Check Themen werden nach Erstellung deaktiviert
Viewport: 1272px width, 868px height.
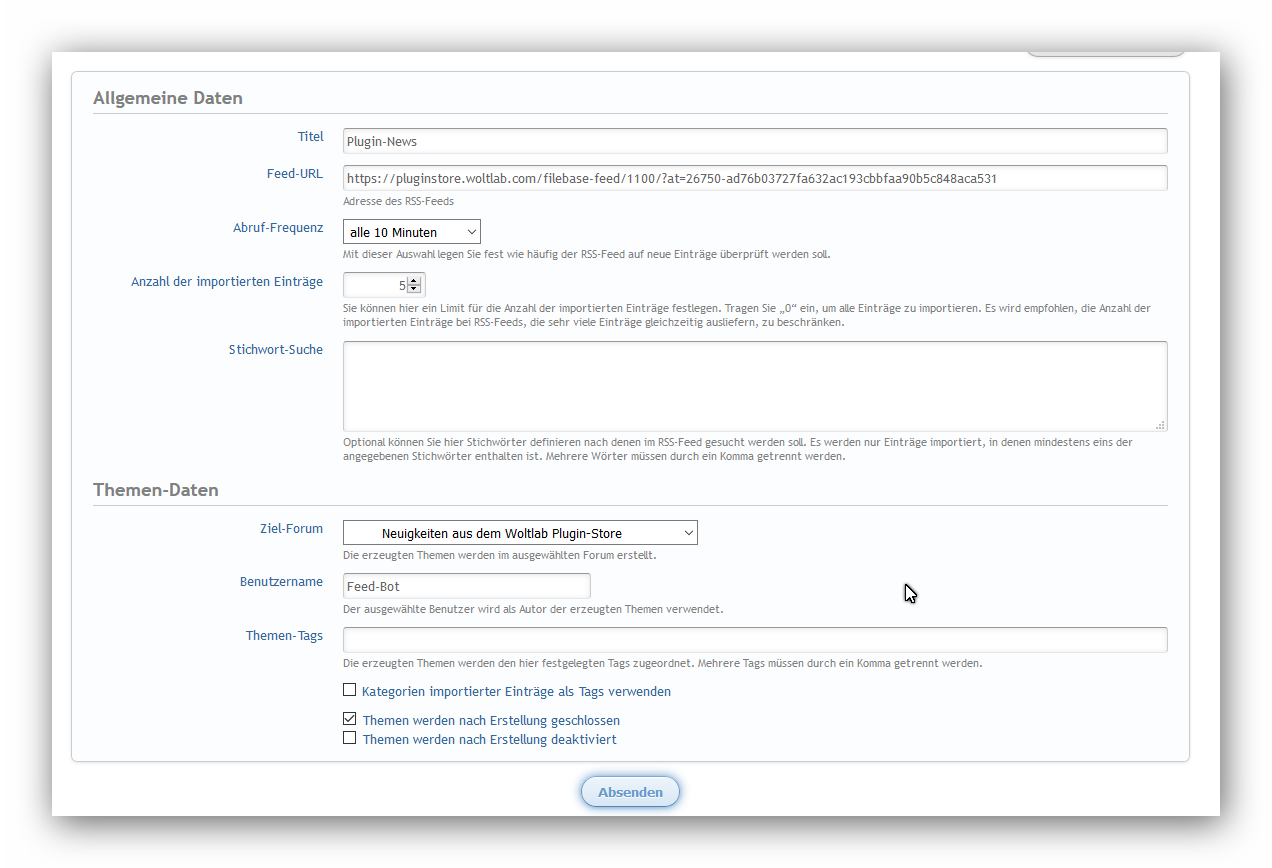tap(350, 738)
